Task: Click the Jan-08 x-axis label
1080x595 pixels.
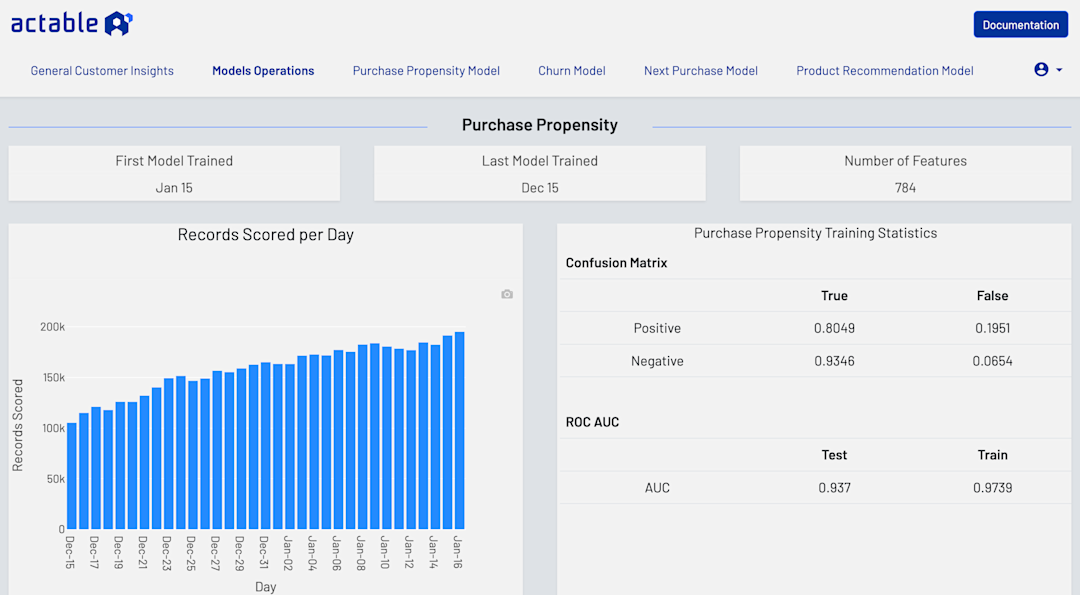Action: (x=361, y=552)
